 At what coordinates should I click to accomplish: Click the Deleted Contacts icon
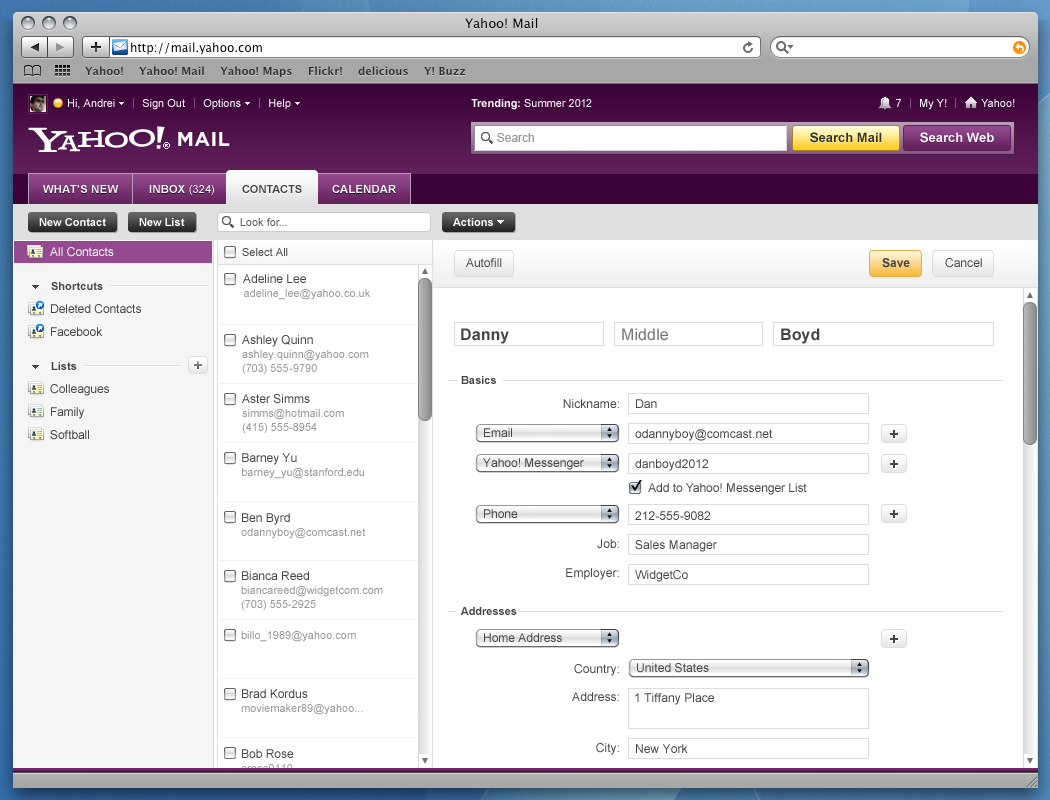[x=35, y=309]
